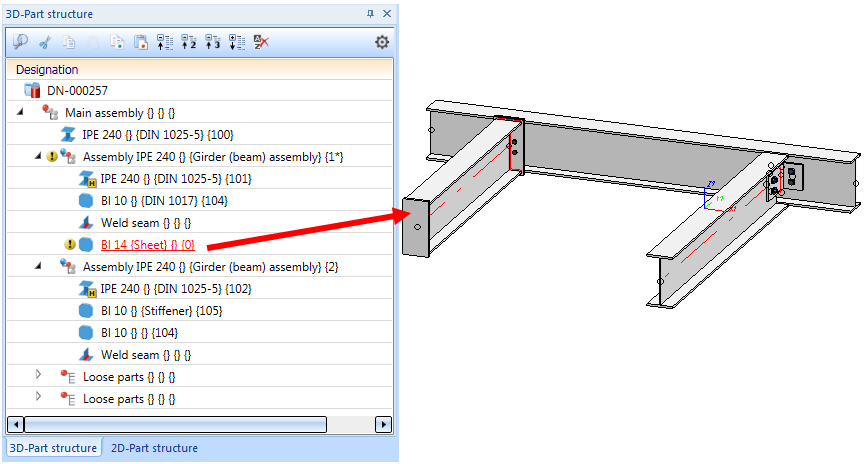Screen dimensions: 866x464
Task: Click the second Weld seam icon
Action: tap(86, 355)
